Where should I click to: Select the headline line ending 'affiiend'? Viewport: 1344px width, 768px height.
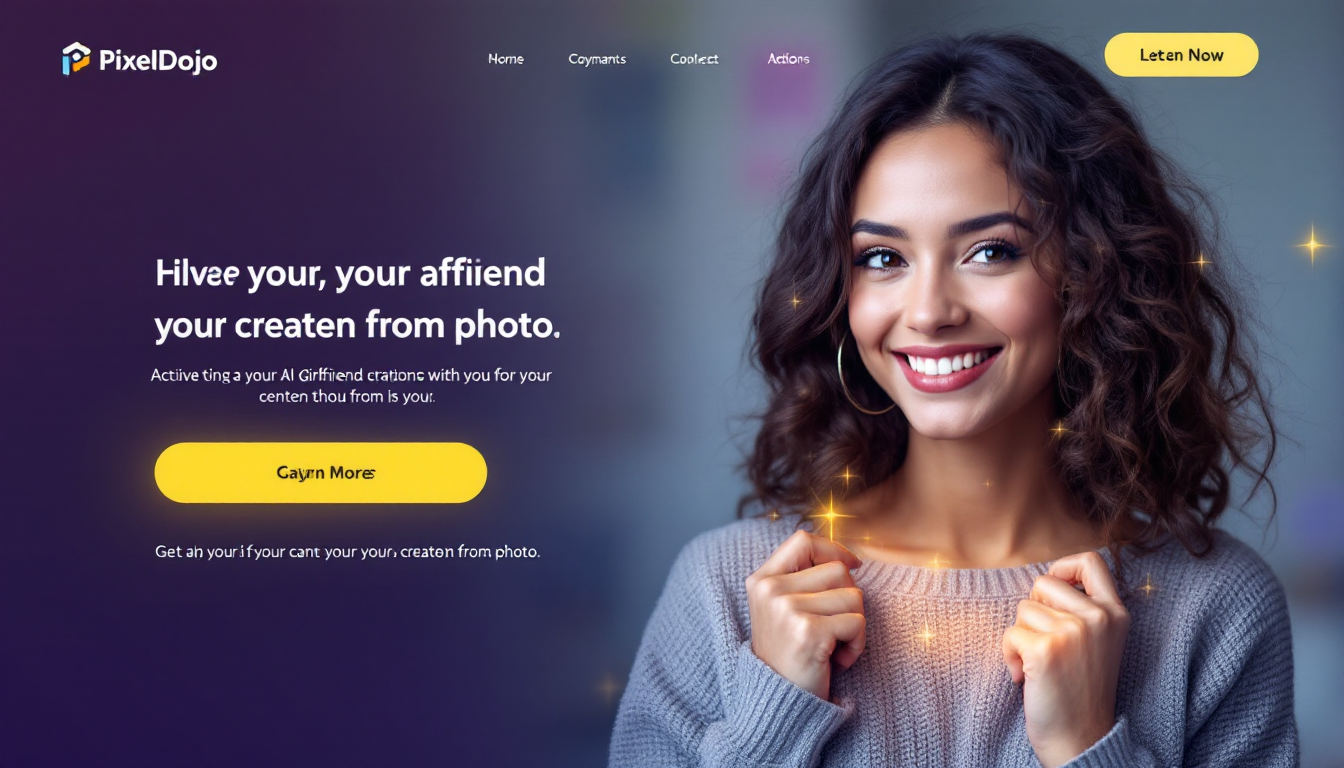click(351, 273)
